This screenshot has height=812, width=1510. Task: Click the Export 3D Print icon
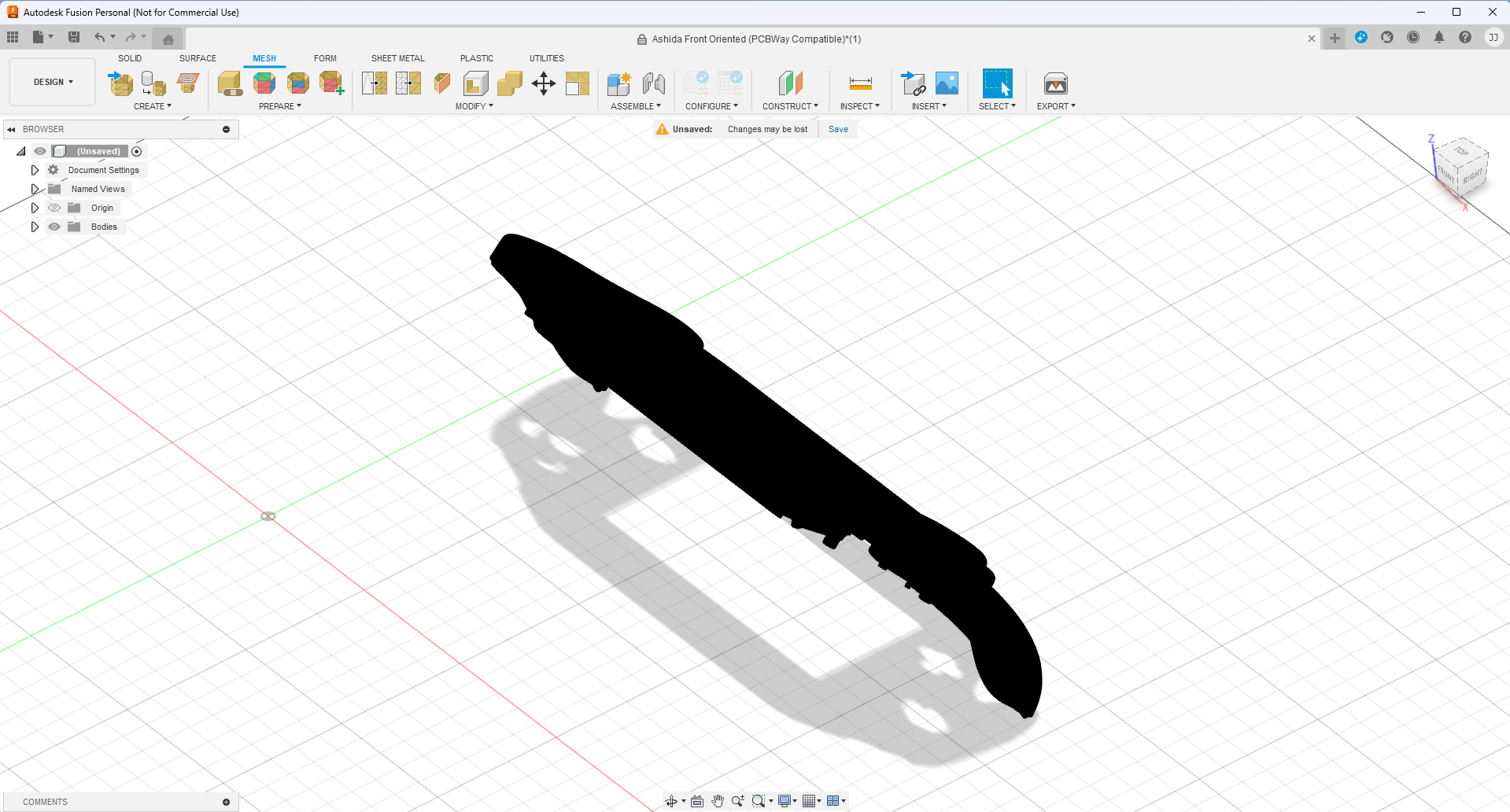[x=1055, y=83]
